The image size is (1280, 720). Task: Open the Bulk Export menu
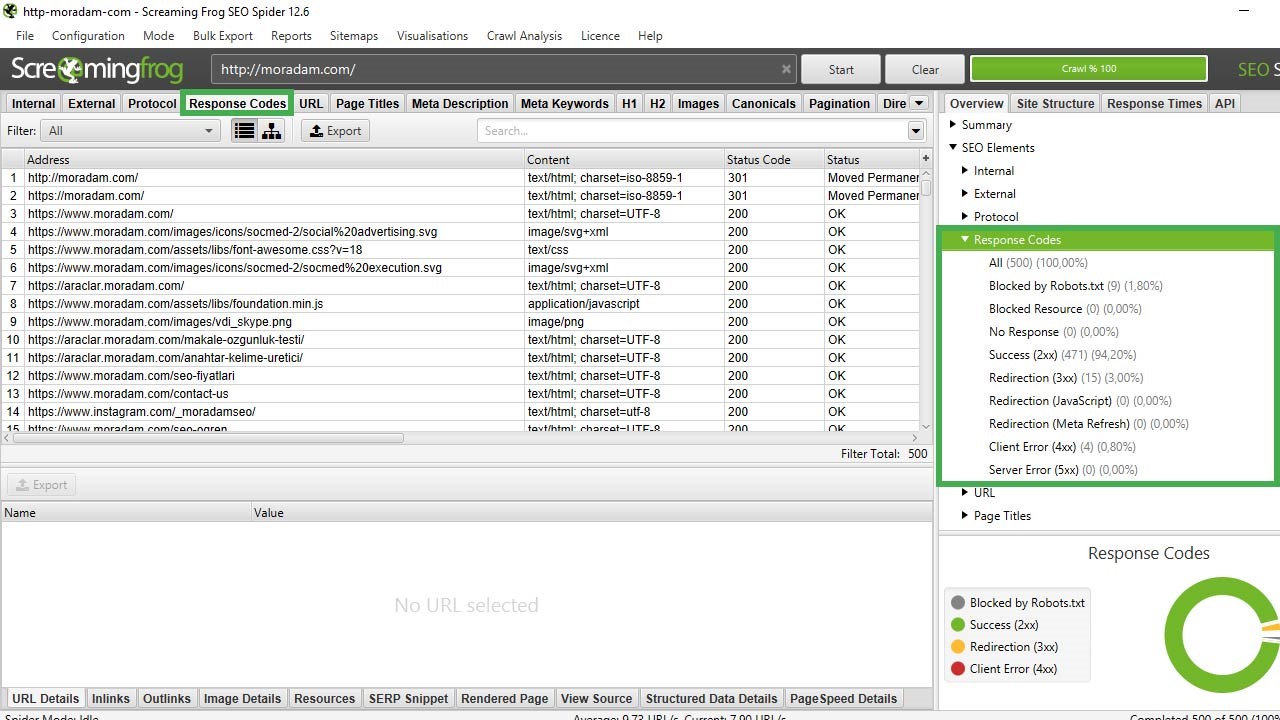[223, 36]
